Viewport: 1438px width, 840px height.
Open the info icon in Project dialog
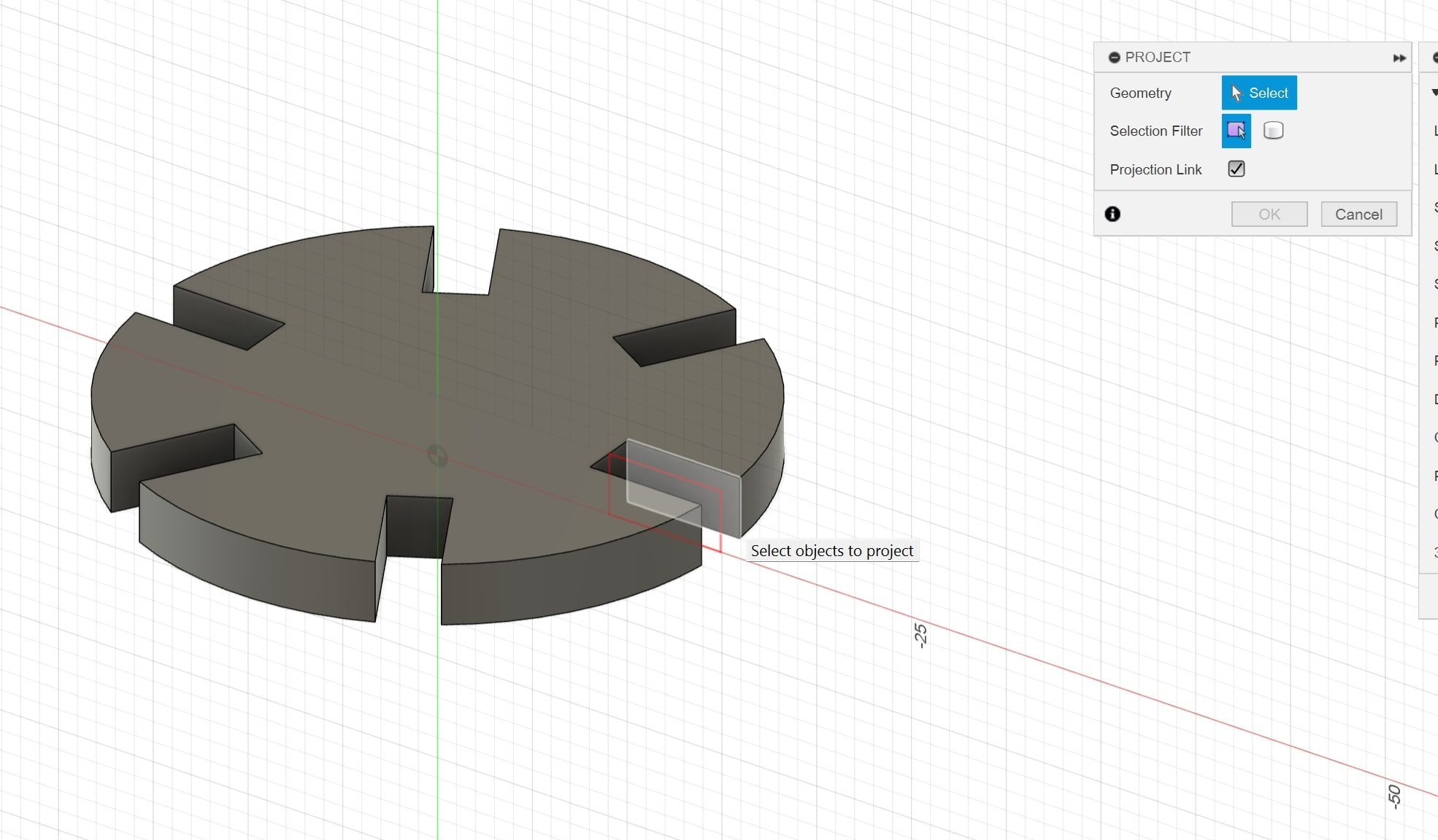click(1112, 214)
